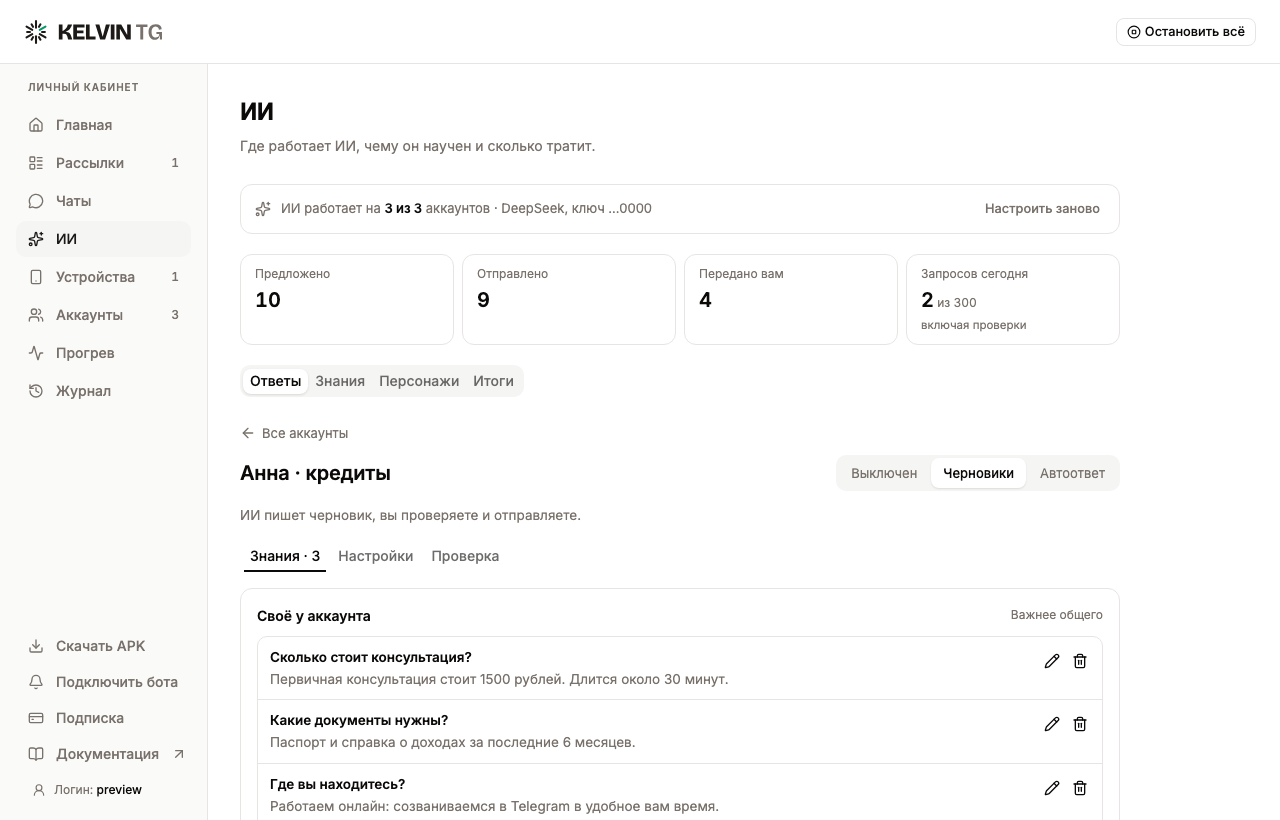Select the Черновики mode
Image resolution: width=1280 pixels, height=820 pixels.
(x=978, y=473)
